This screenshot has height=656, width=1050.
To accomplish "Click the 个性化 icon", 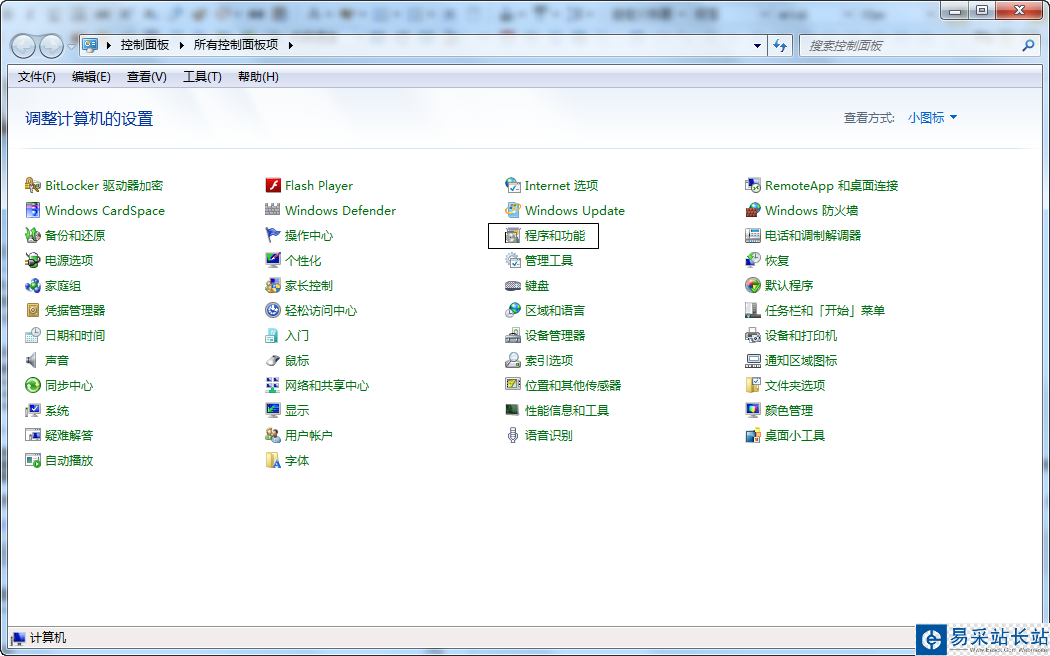I will (x=273, y=260).
